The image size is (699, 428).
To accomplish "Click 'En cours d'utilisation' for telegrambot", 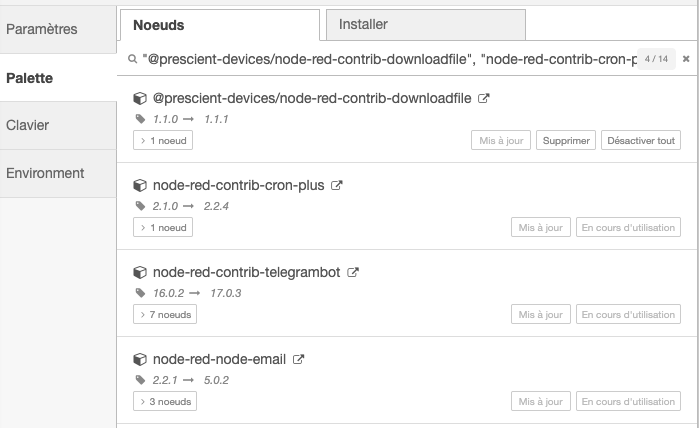I will point(629,314).
